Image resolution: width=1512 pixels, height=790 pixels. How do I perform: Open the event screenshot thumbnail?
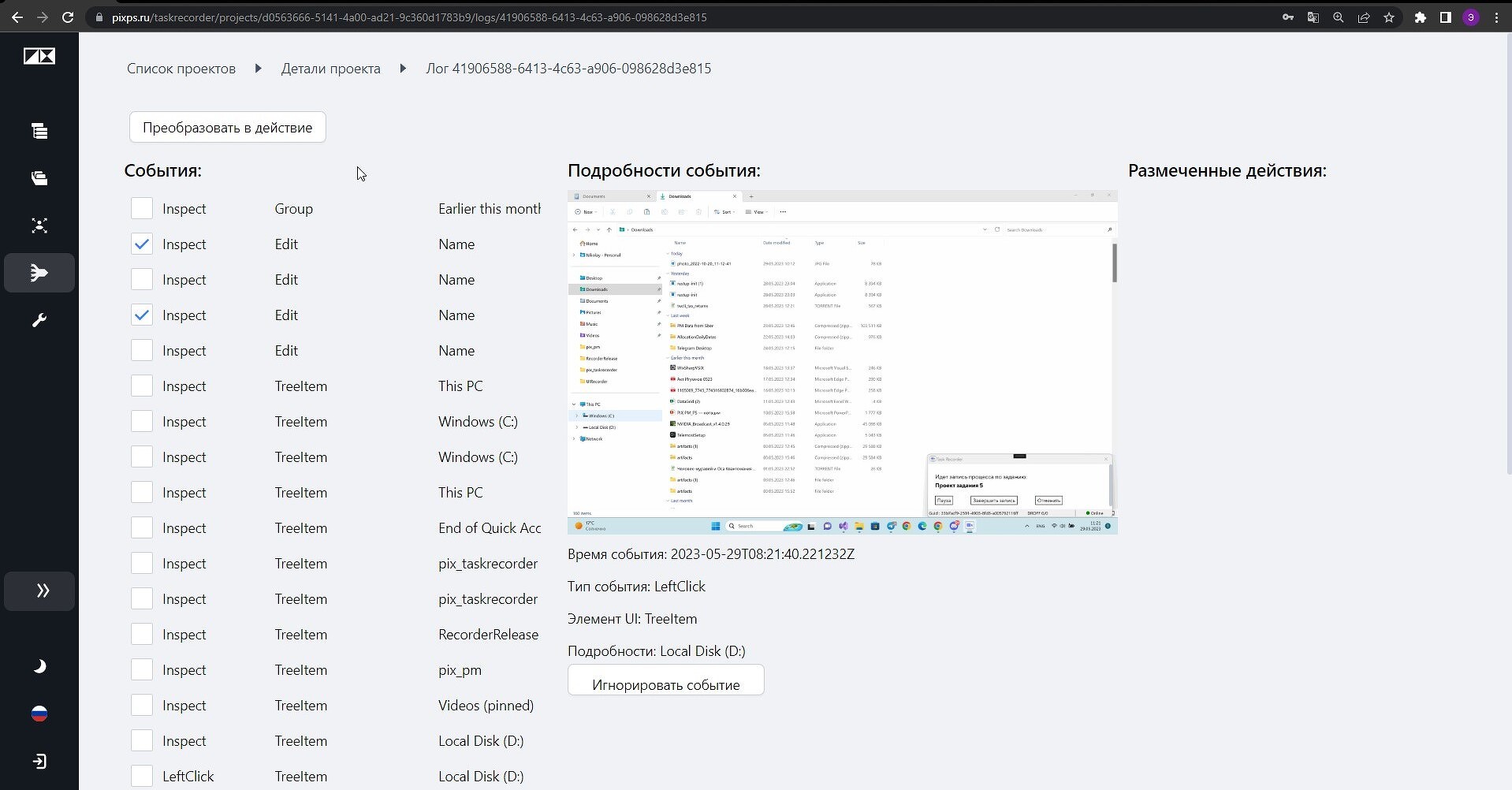(843, 362)
